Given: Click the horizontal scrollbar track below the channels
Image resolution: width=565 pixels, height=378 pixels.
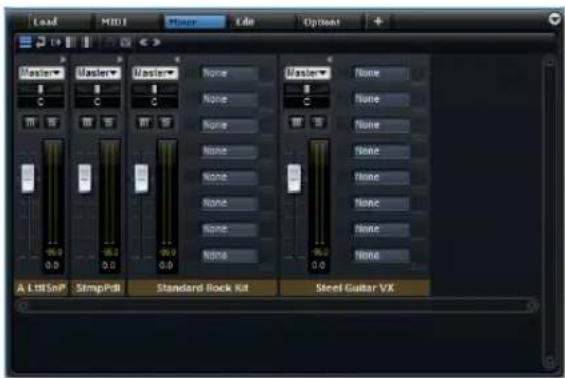Looking at the screenshot, I should 277,306.
